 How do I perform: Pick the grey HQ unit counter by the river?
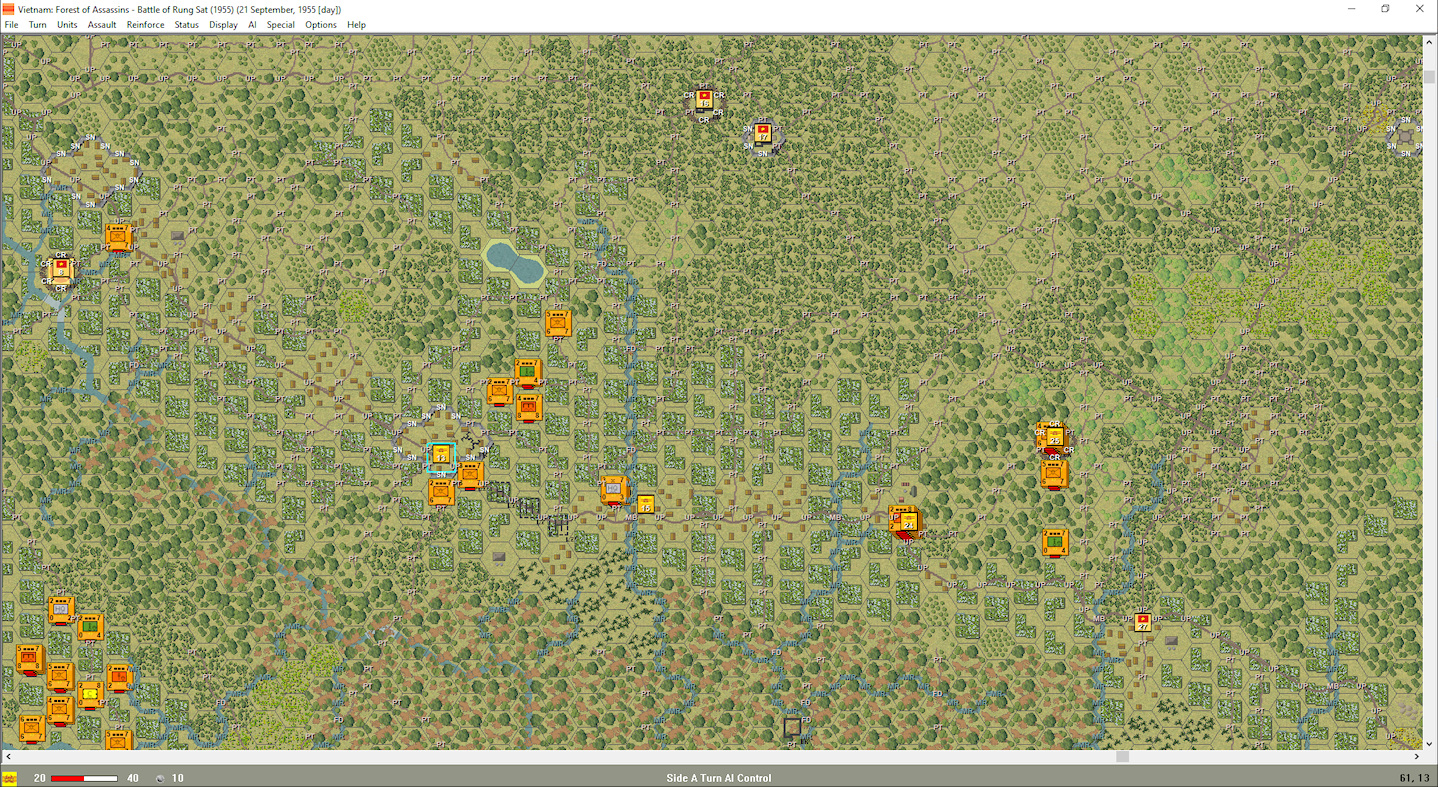click(x=614, y=489)
